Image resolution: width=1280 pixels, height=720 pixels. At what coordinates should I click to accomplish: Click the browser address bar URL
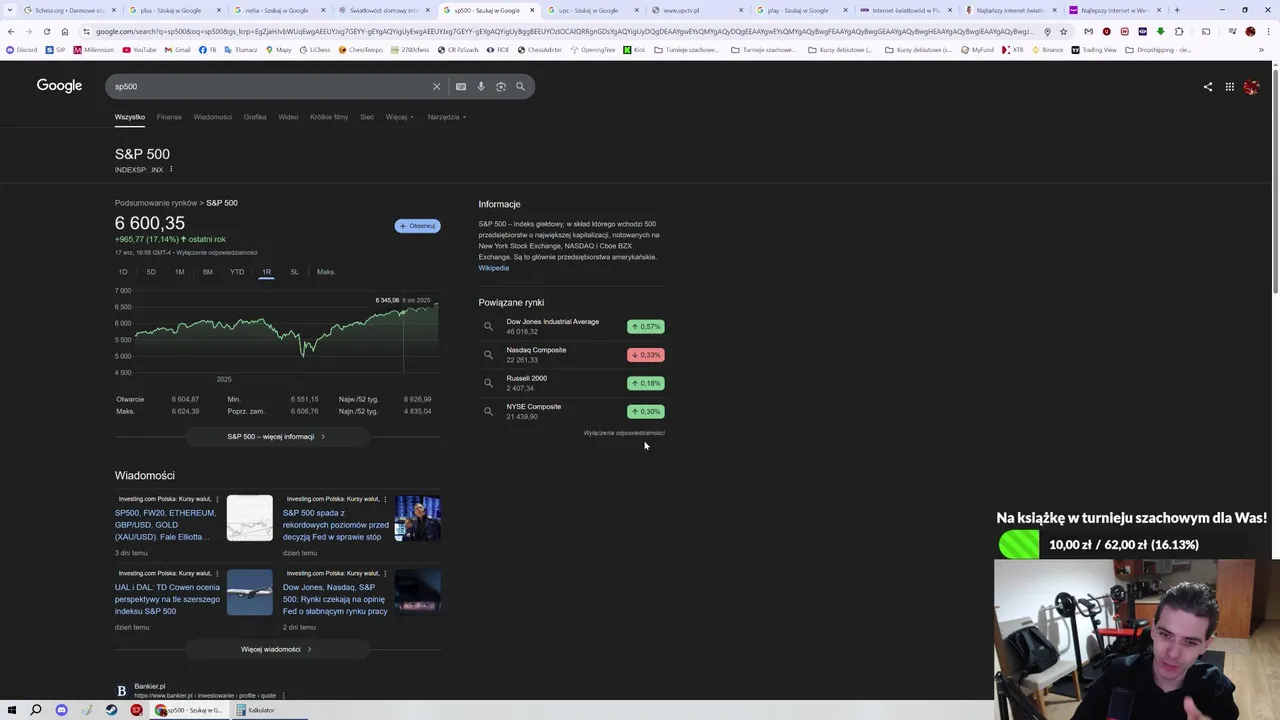[565, 31]
